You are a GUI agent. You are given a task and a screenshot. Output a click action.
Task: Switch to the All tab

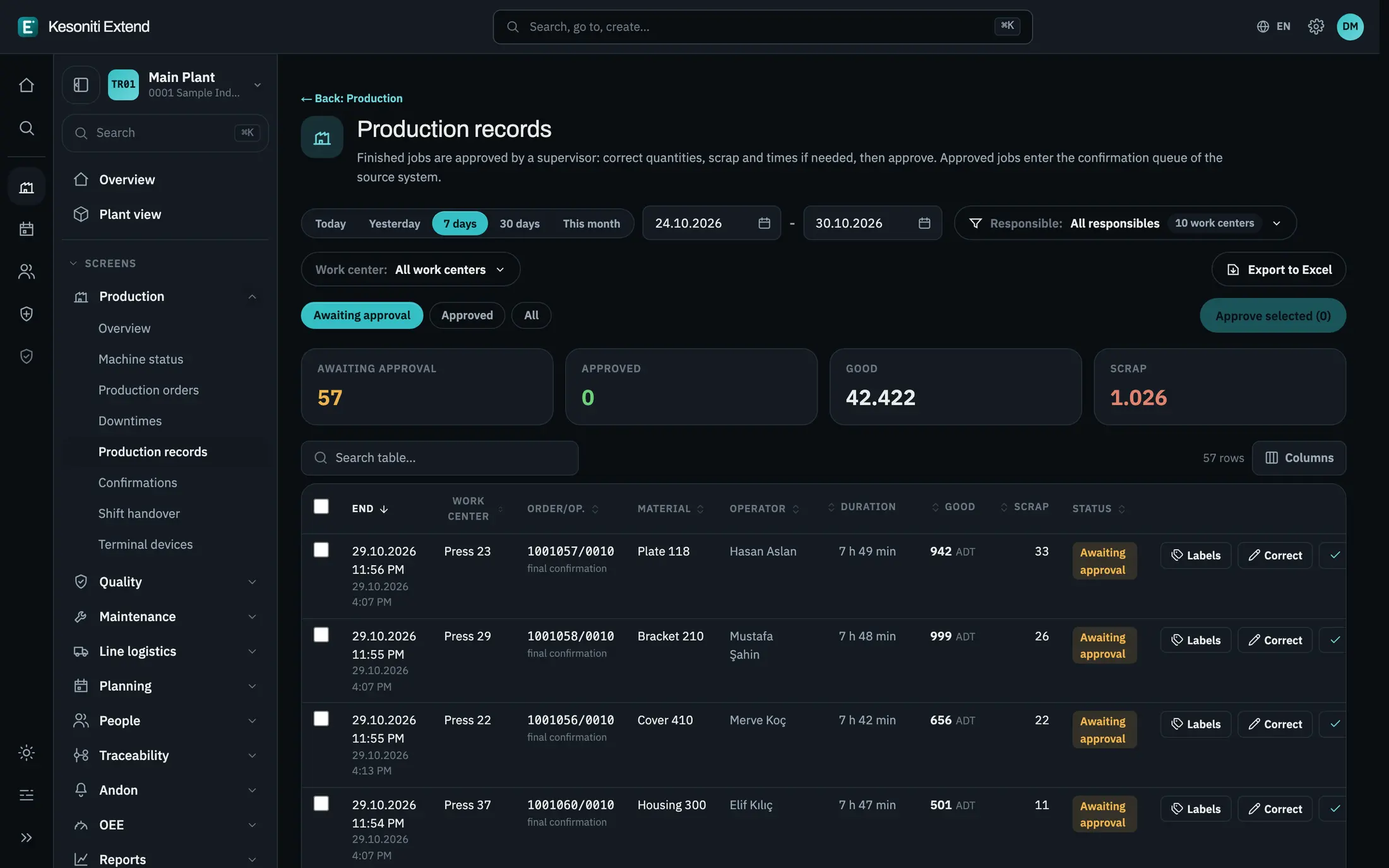pyautogui.click(x=531, y=315)
